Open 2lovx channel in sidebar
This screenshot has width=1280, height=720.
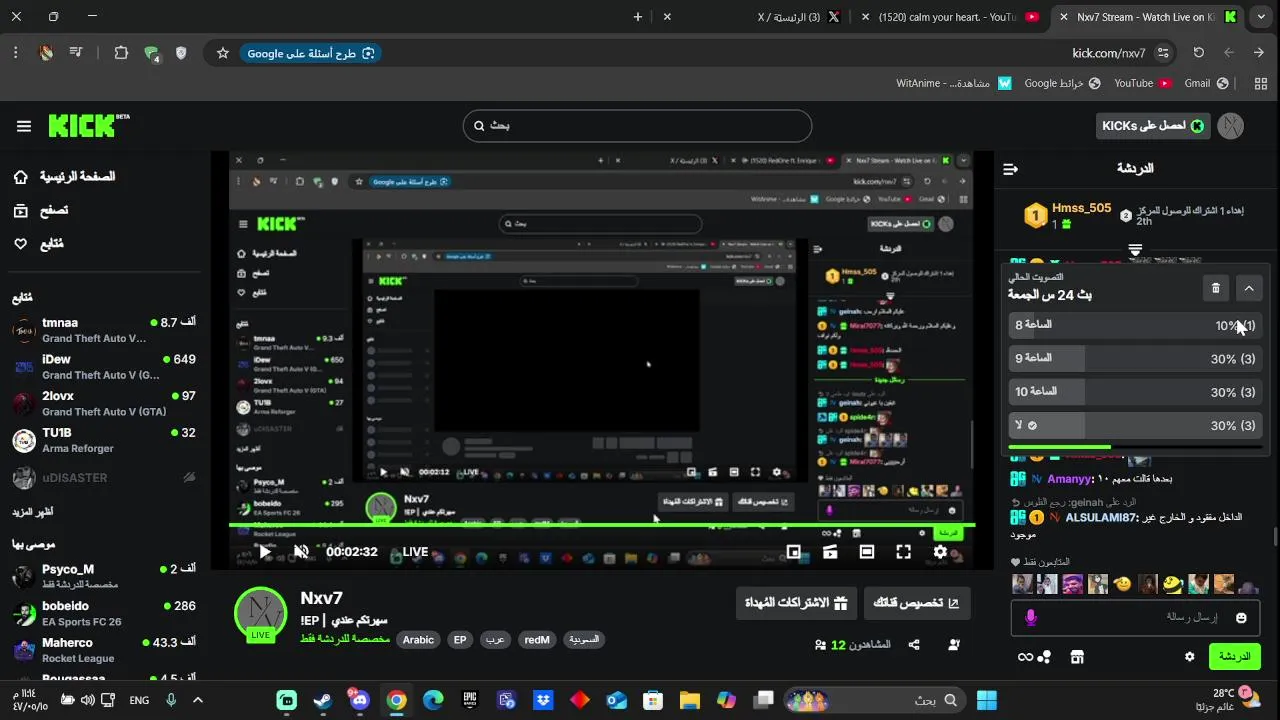[104, 404]
